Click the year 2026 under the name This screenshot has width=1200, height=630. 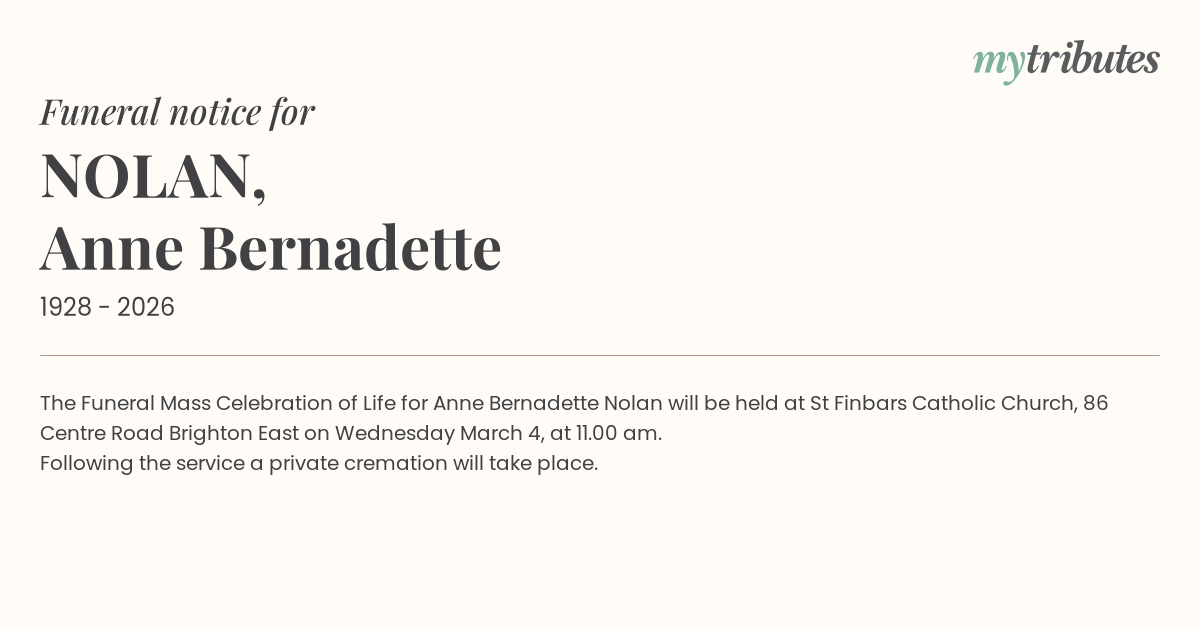tap(146, 307)
